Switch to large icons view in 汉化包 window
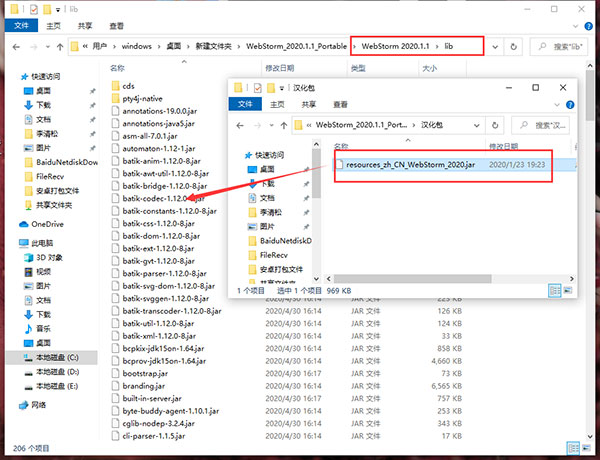 568,291
